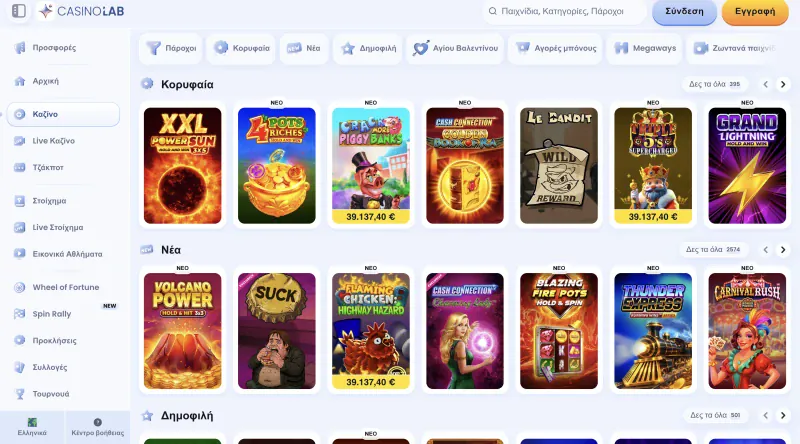The height and width of the screenshot is (444, 800).
Task: Click the Εγγραφή register button
Action: pyautogui.click(x=755, y=11)
